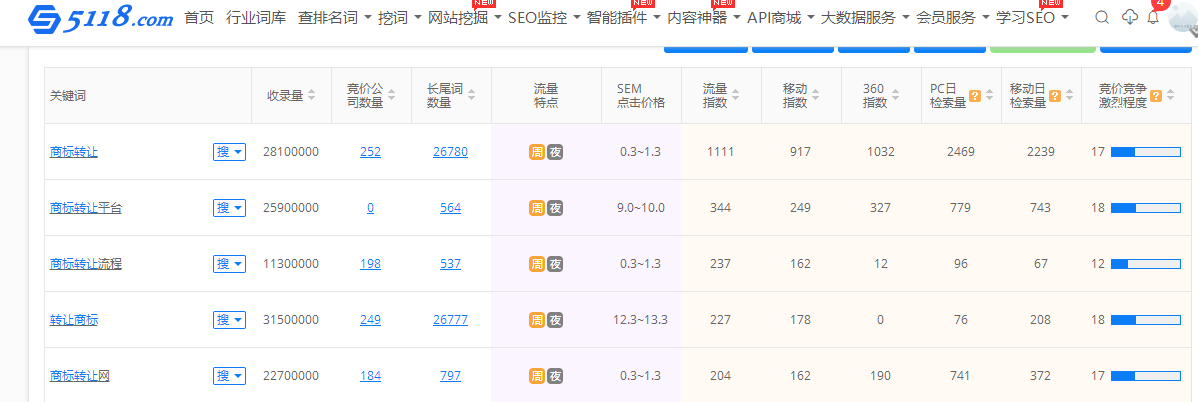Image resolution: width=1198 pixels, height=402 pixels.
Task: Open 搜 dropdown for 商标转让网
Action: click(229, 376)
